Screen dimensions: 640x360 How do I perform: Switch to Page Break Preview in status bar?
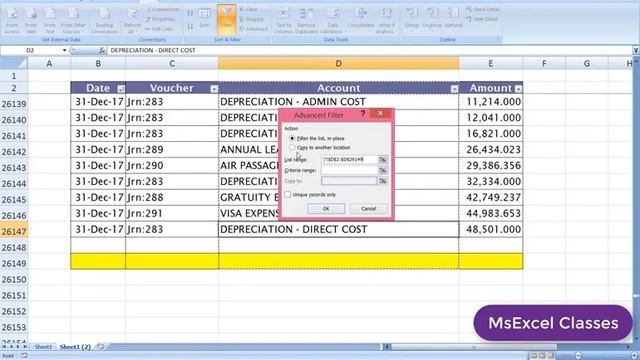click(550, 356)
